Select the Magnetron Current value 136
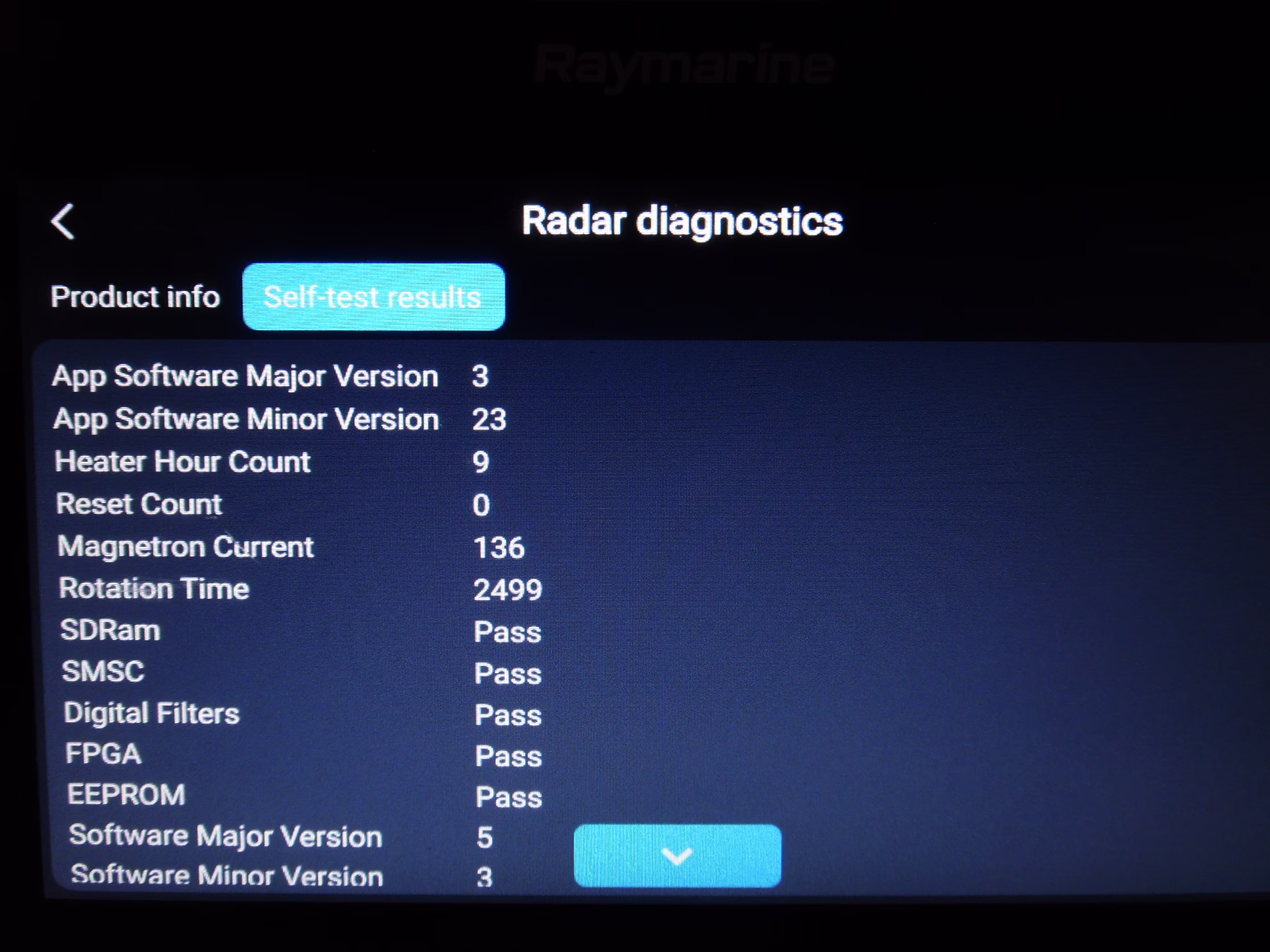Image resolution: width=1270 pixels, height=952 pixels. pyautogui.click(x=499, y=548)
